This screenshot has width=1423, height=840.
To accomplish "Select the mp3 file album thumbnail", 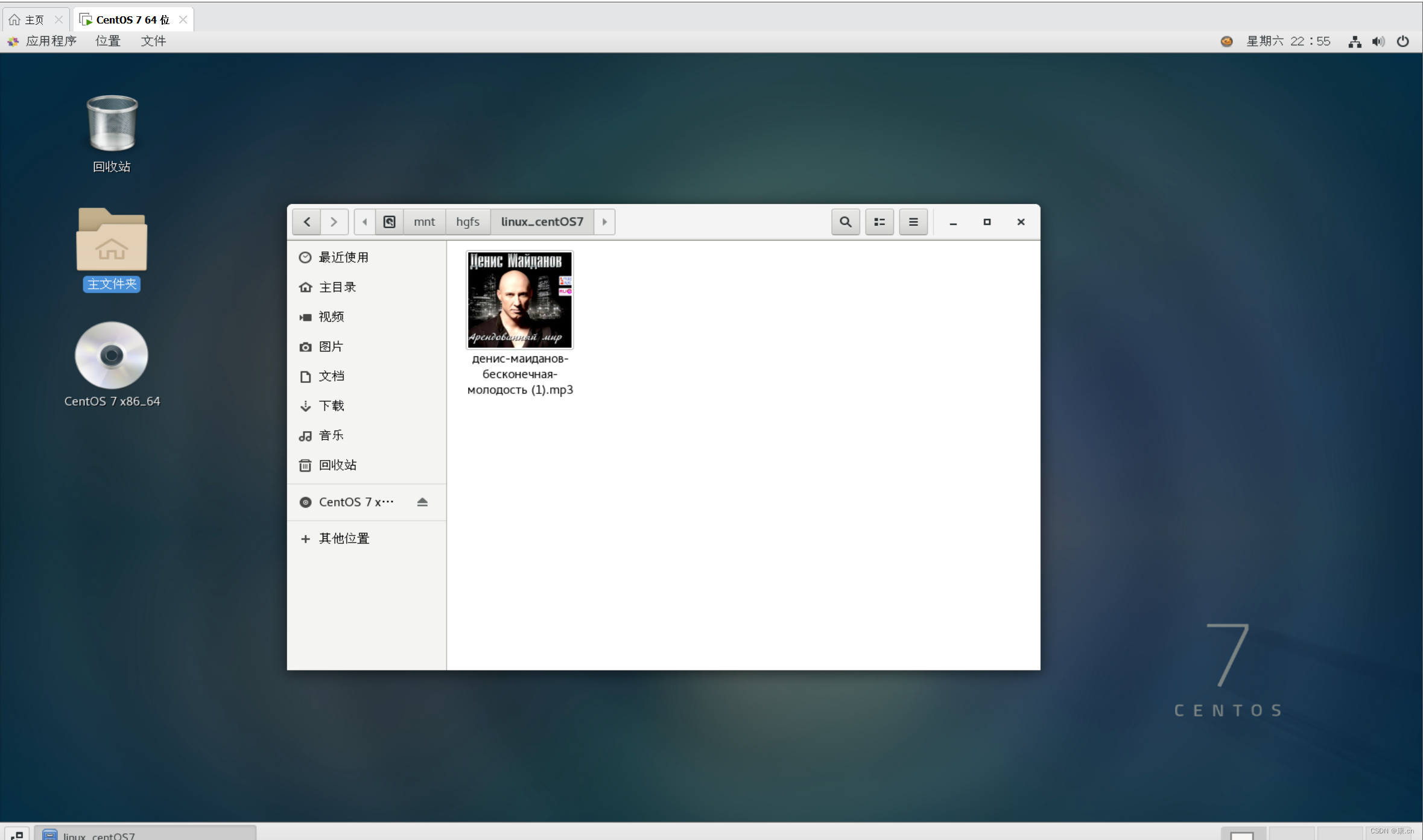I will [519, 300].
